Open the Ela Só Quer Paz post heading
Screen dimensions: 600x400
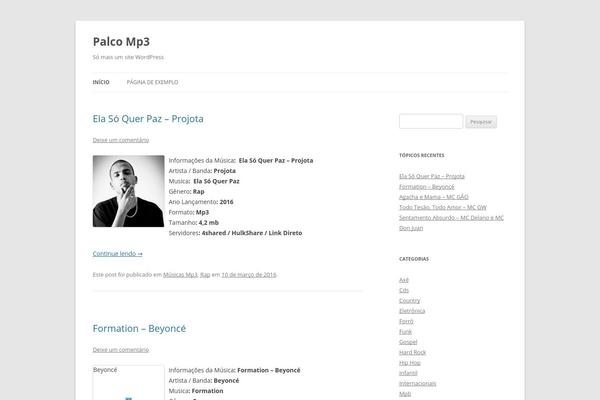(x=148, y=119)
